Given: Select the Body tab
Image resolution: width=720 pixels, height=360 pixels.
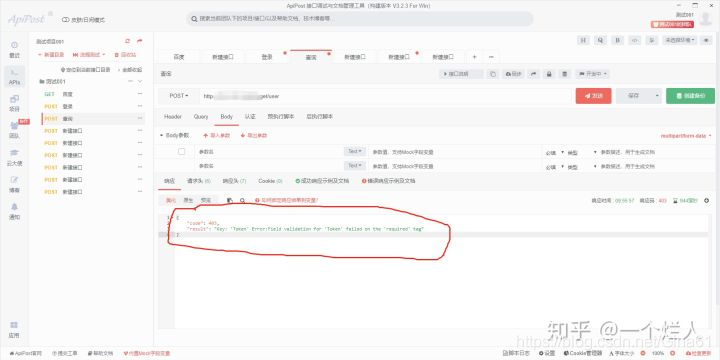Looking at the screenshot, I should click(226, 117).
